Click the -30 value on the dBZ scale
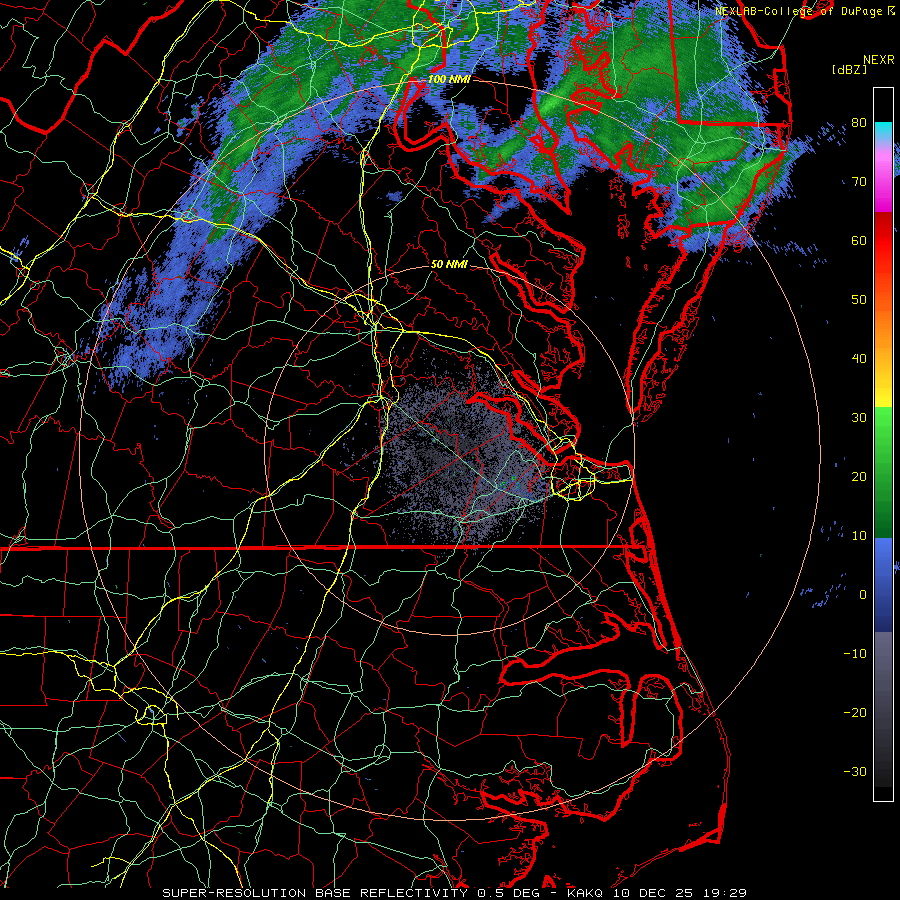This screenshot has height=900, width=900. 855,772
